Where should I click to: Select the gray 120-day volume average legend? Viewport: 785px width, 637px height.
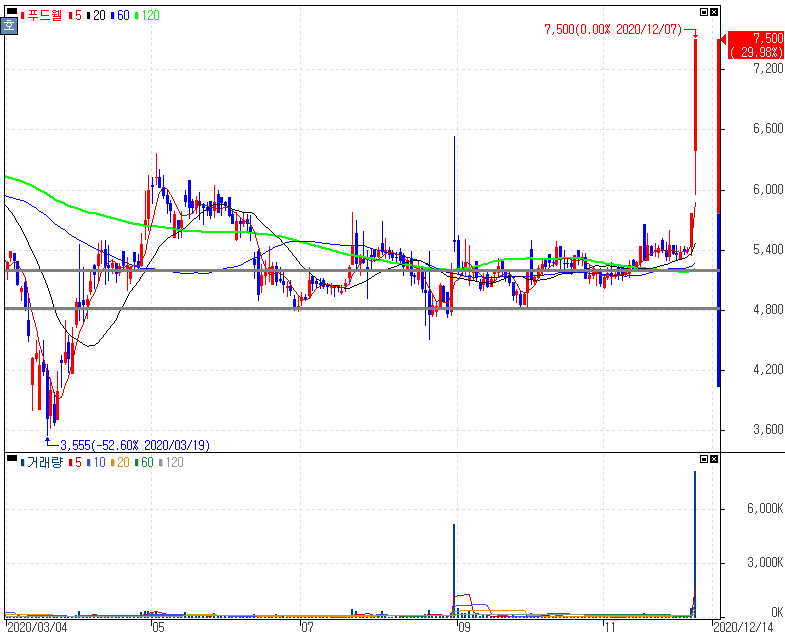pos(171,462)
